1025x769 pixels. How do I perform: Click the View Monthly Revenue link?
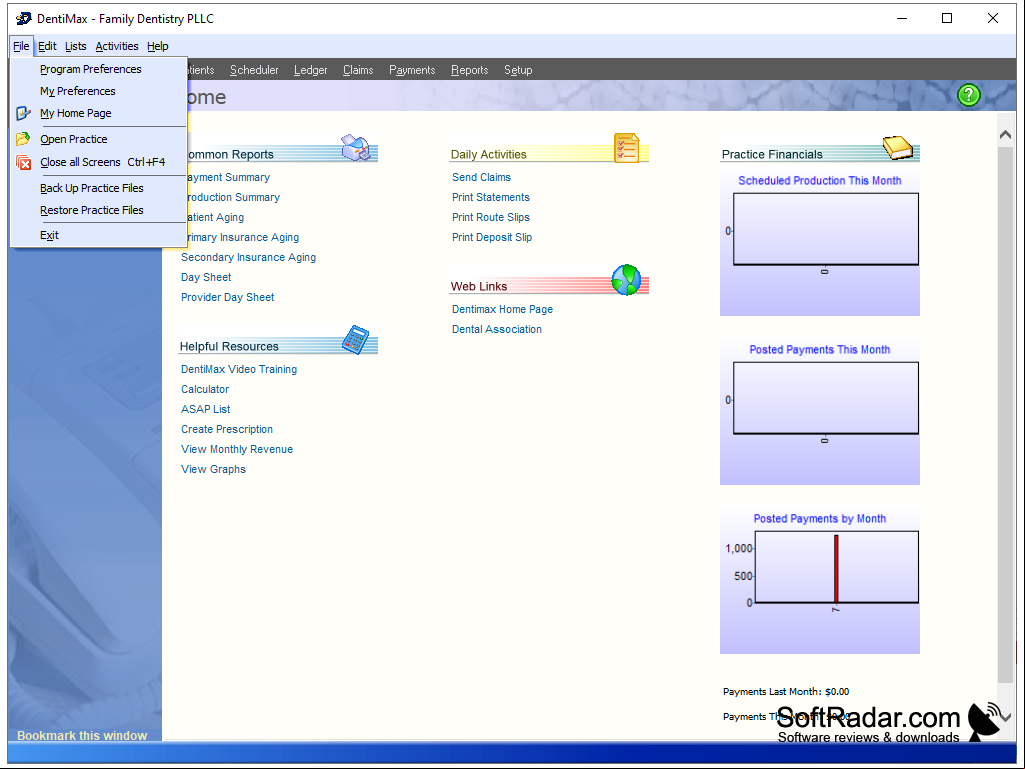[237, 449]
